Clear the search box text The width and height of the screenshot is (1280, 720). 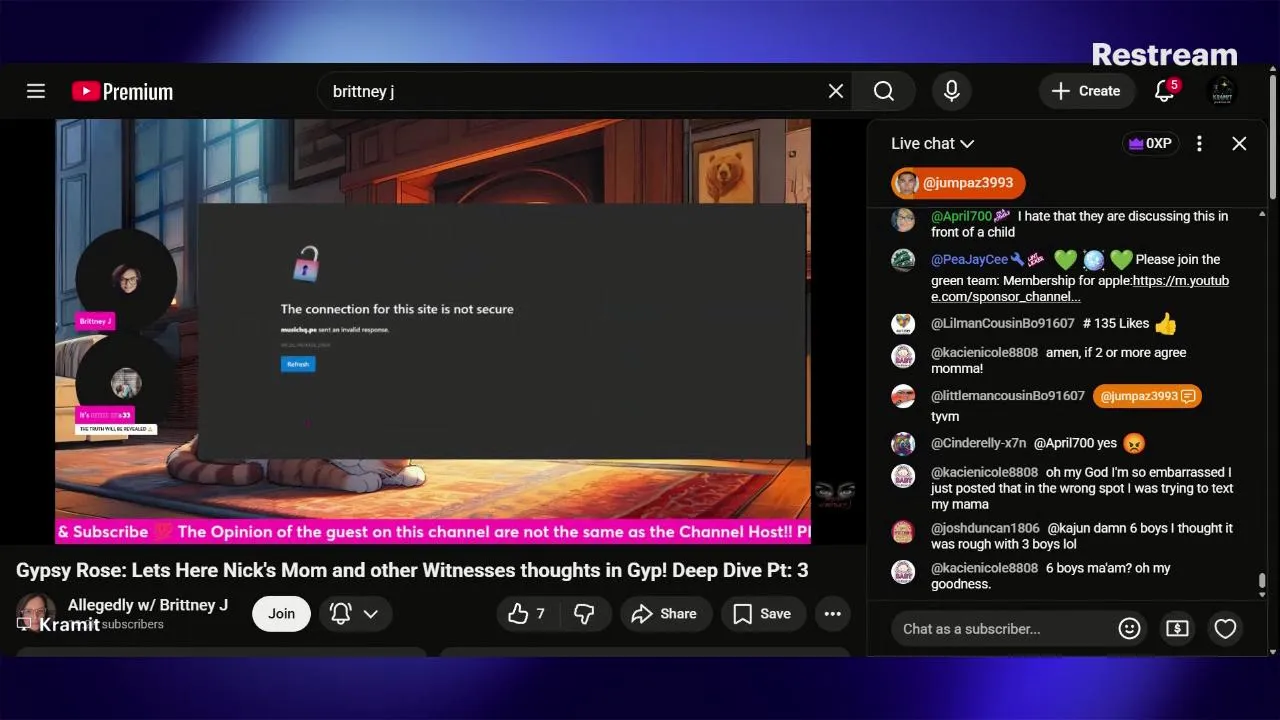[x=836, y=91]
